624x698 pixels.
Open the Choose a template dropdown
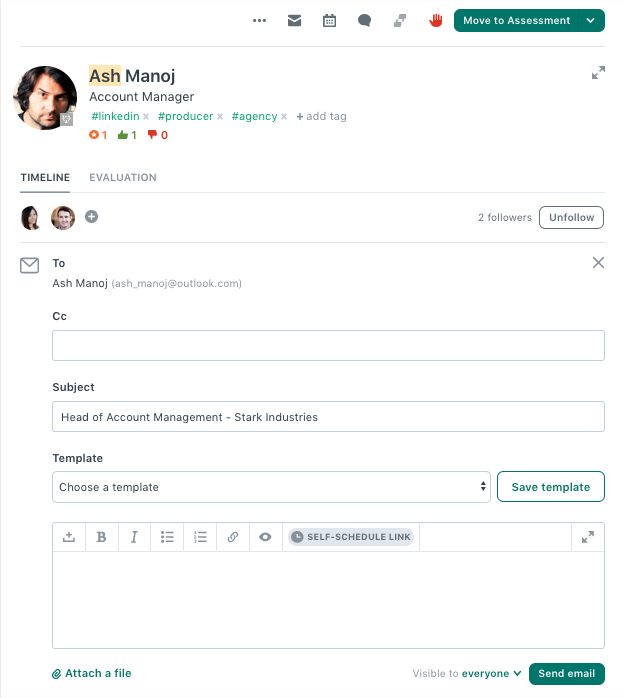pos(271,487)
